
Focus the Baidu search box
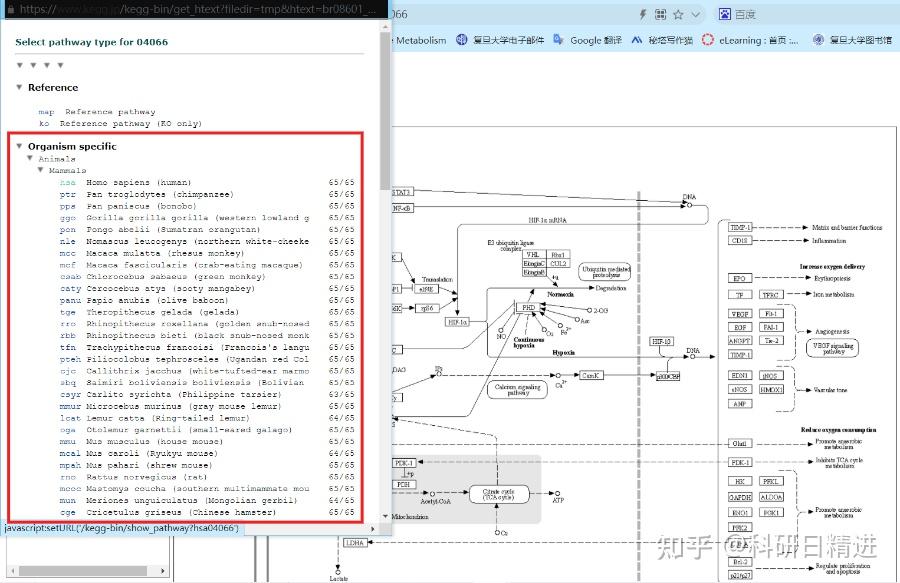[x=804, y=14]
